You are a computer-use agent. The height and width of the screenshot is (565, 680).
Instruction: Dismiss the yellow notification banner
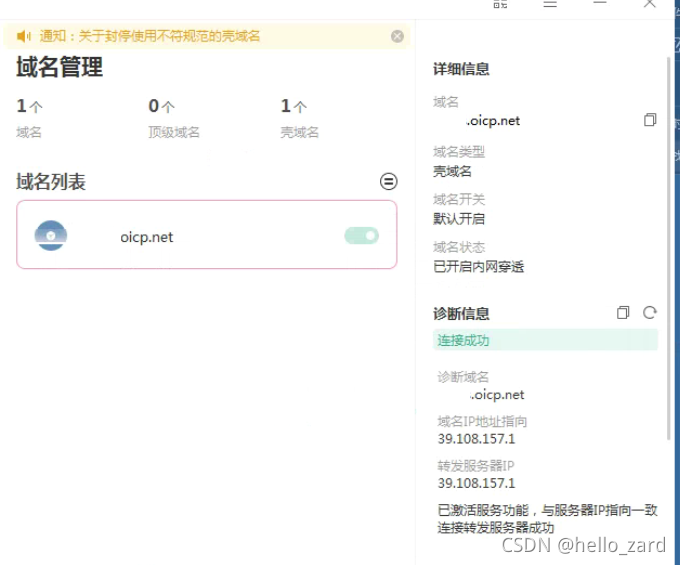[397, 36]
